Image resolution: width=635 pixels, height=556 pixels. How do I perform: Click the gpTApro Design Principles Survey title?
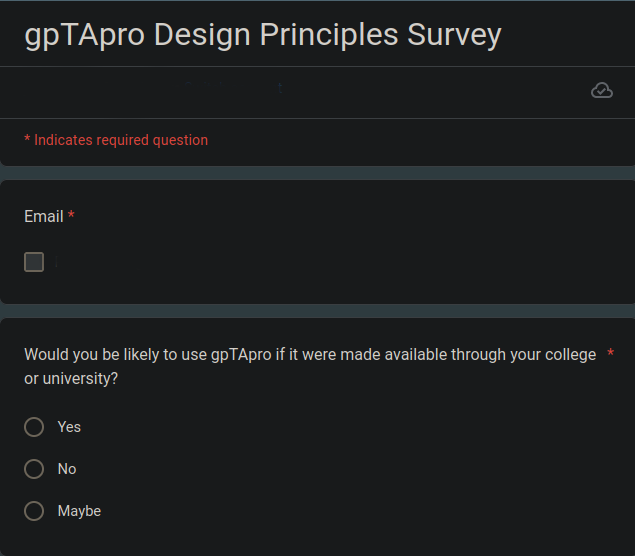[263, 35]
